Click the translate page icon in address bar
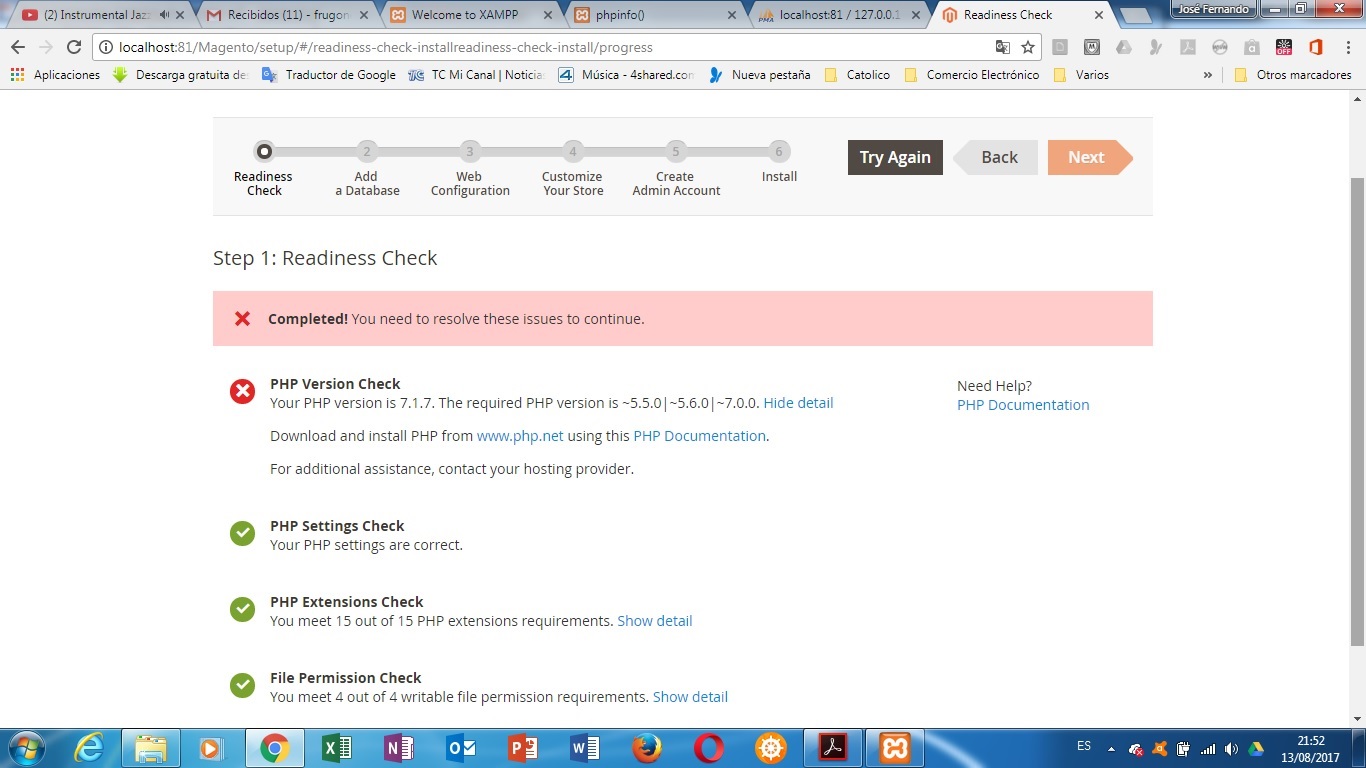 (1003, 47)
